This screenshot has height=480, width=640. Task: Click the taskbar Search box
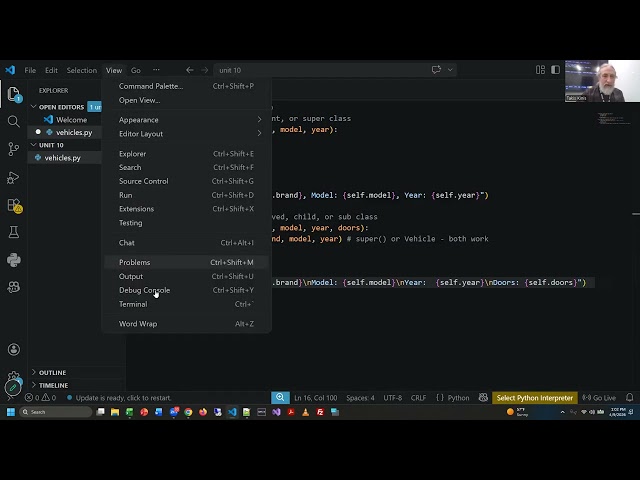[x=56, y=412]
